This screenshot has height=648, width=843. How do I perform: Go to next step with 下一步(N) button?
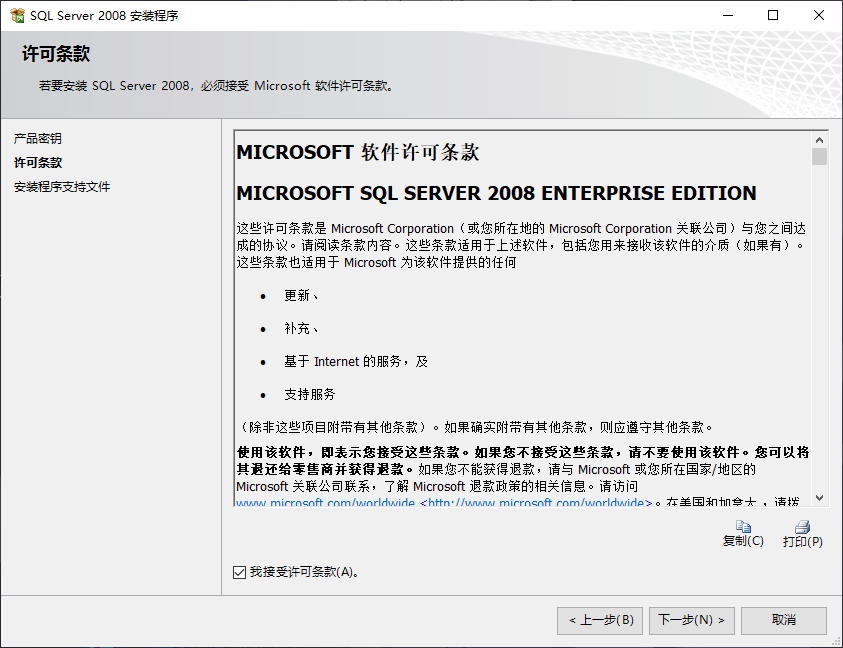coord(691,621)
